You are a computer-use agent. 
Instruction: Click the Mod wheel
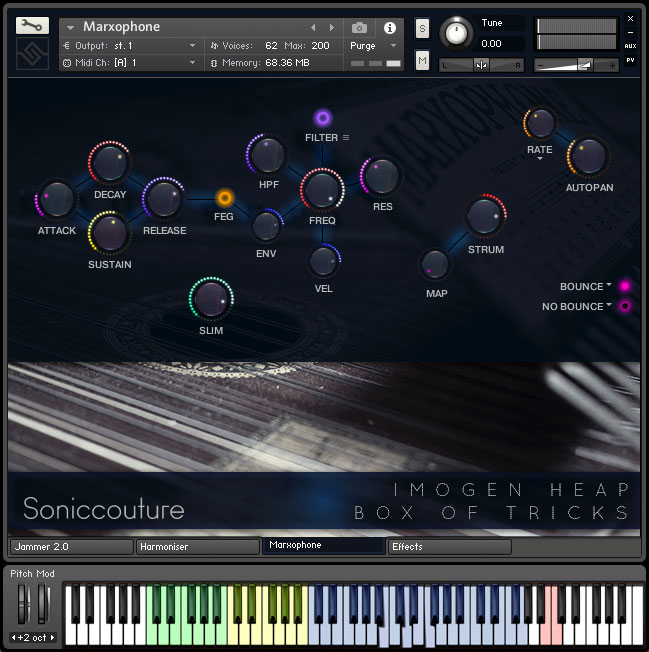pos(42,604)
